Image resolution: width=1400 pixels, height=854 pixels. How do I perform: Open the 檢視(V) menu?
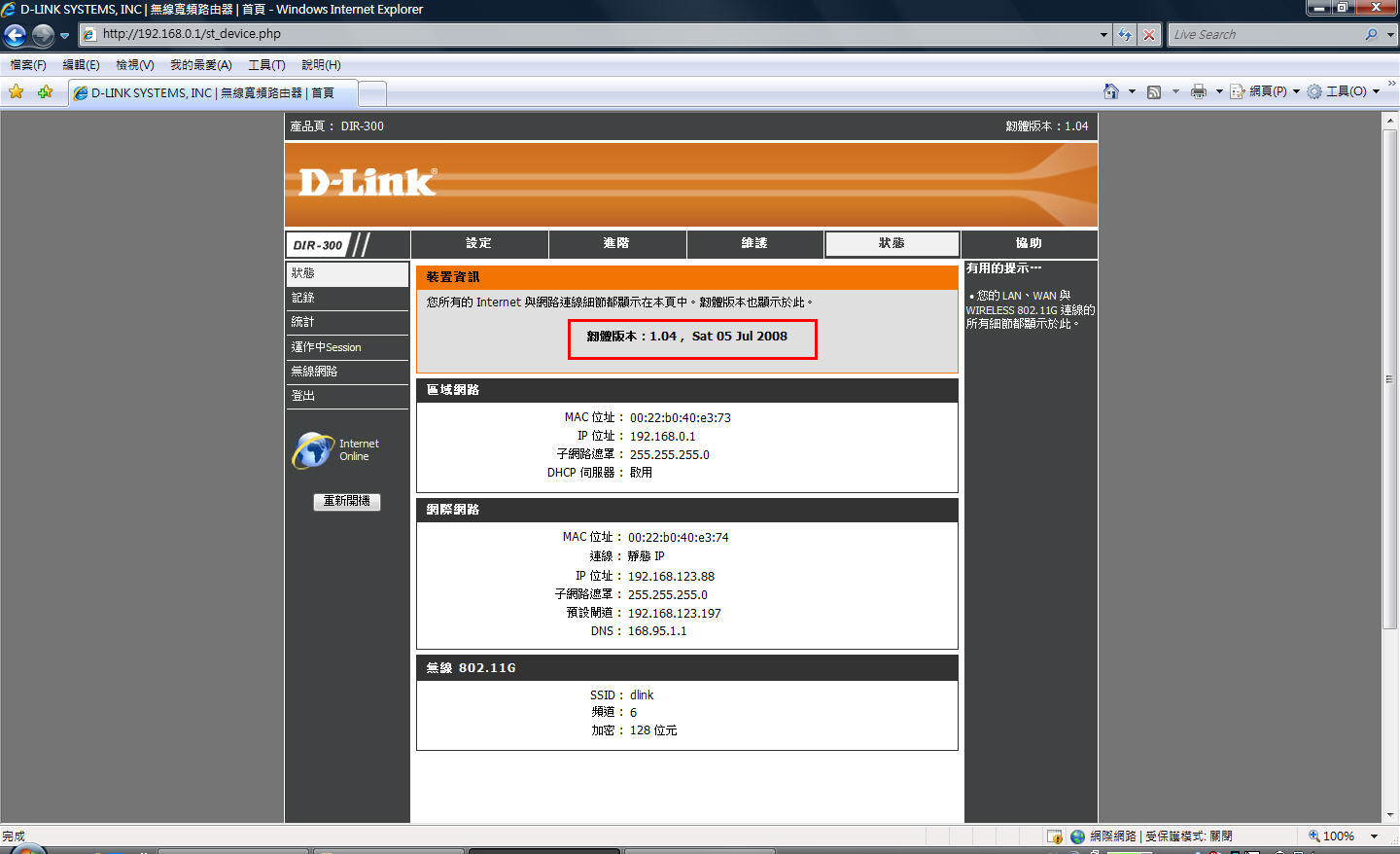click(135, 65)
